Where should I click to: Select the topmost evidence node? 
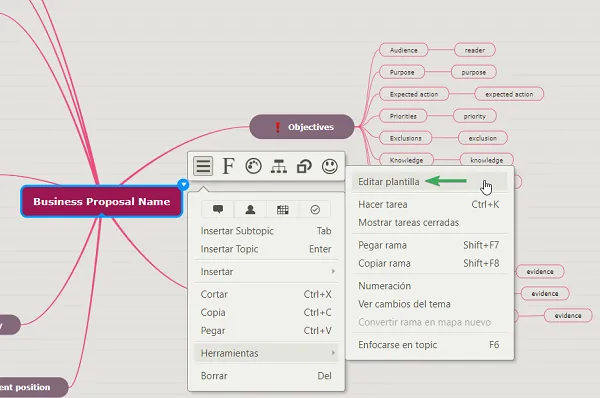(540, 271)
